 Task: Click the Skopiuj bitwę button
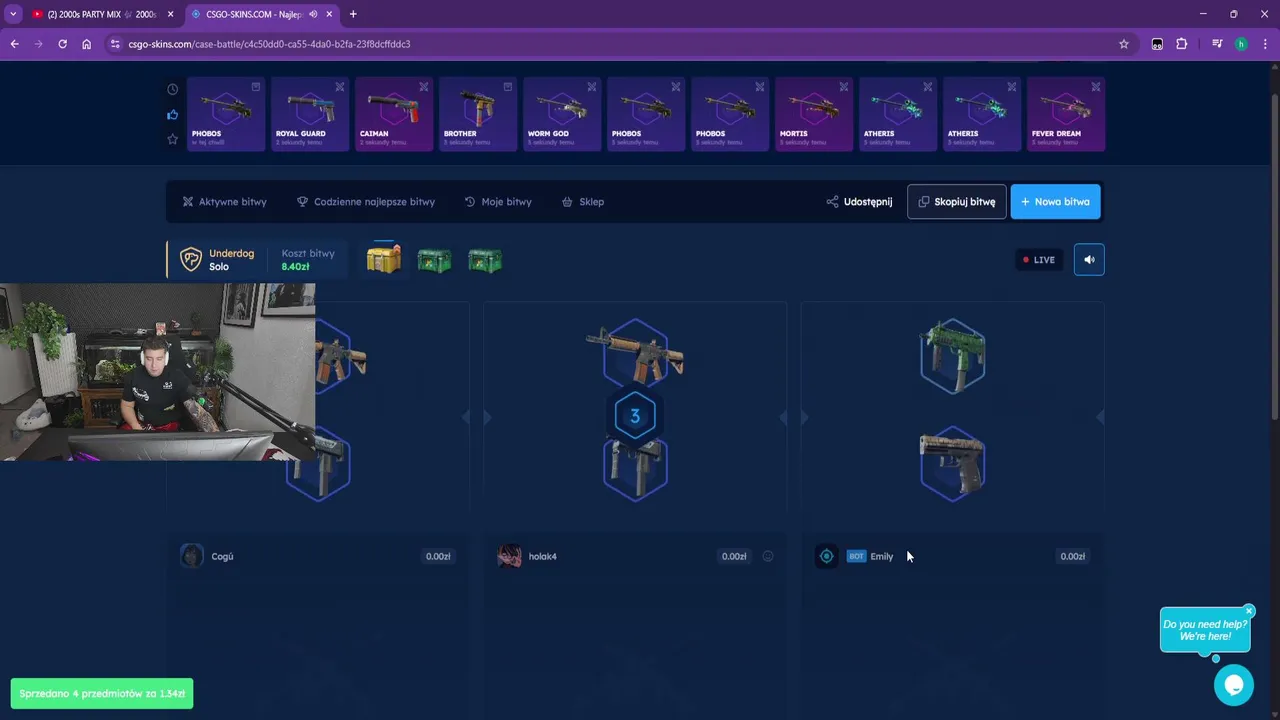coord(956,202)
